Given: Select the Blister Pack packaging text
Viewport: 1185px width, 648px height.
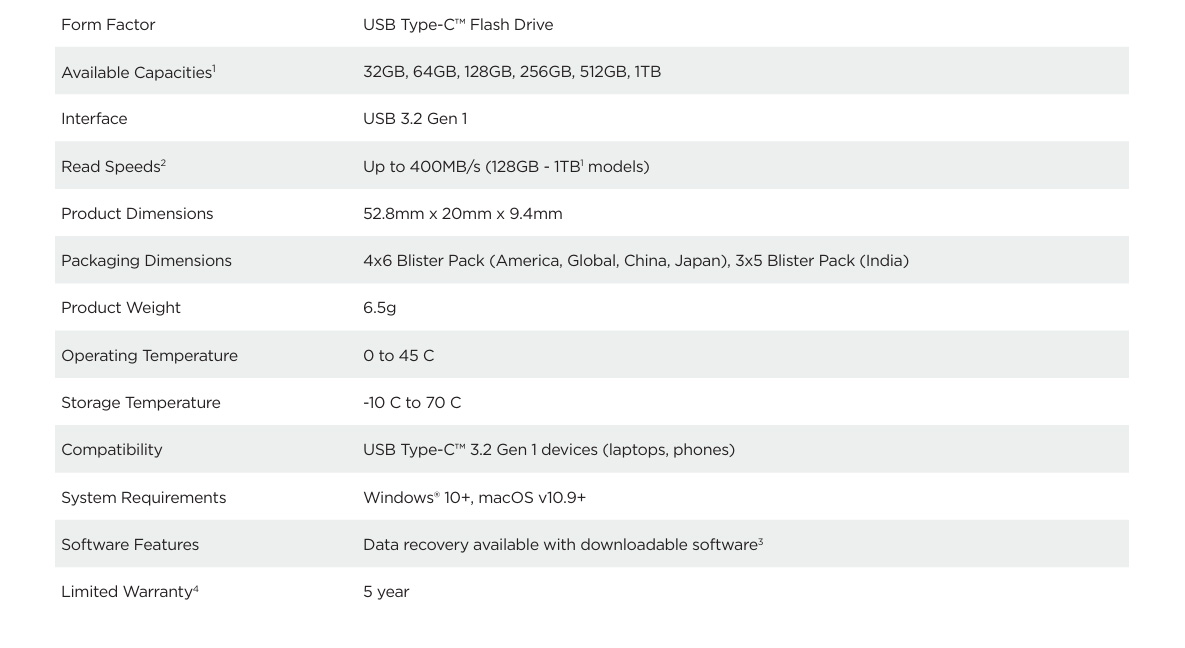Looking at the screenshot, I should [636, 261].
